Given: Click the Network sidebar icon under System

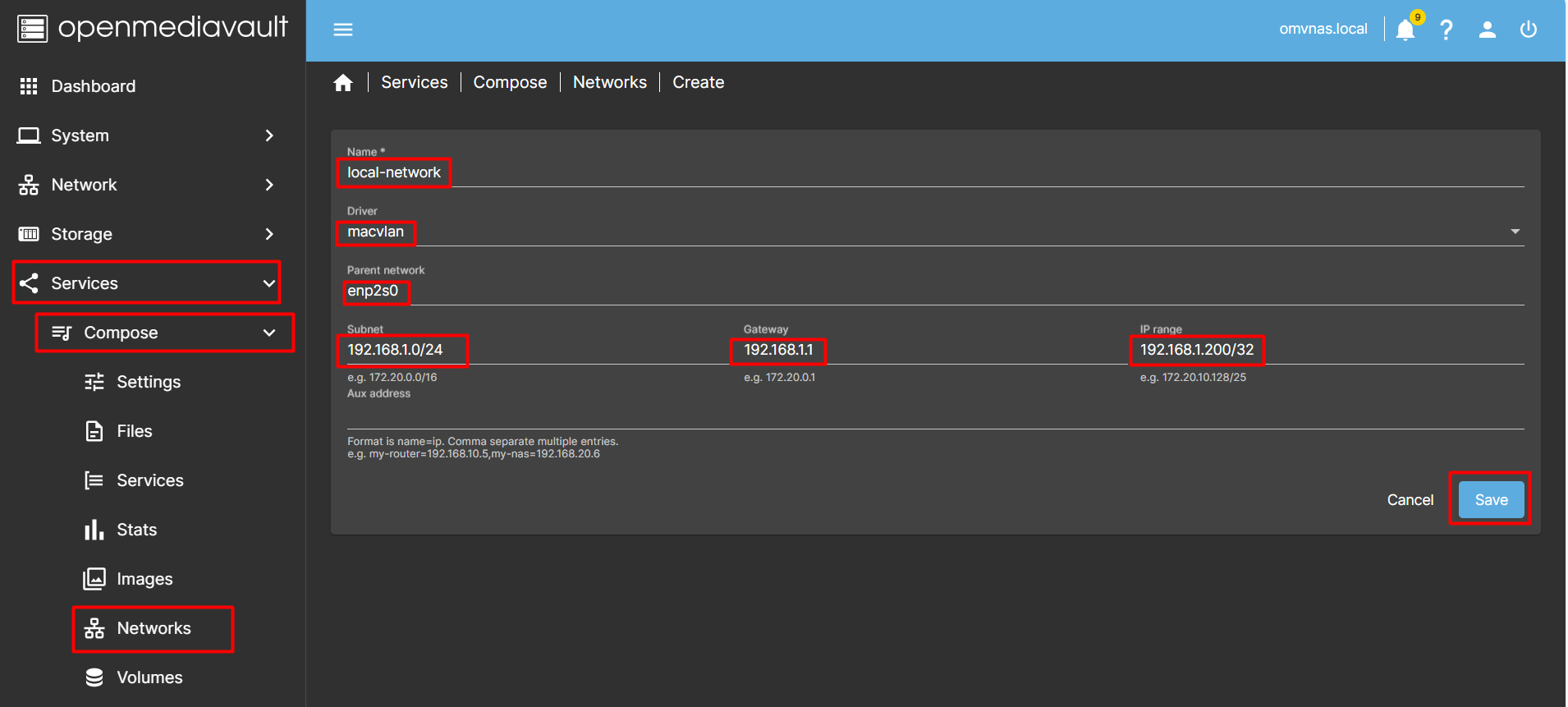Looking at the screenshot, I should coord(29,185).
